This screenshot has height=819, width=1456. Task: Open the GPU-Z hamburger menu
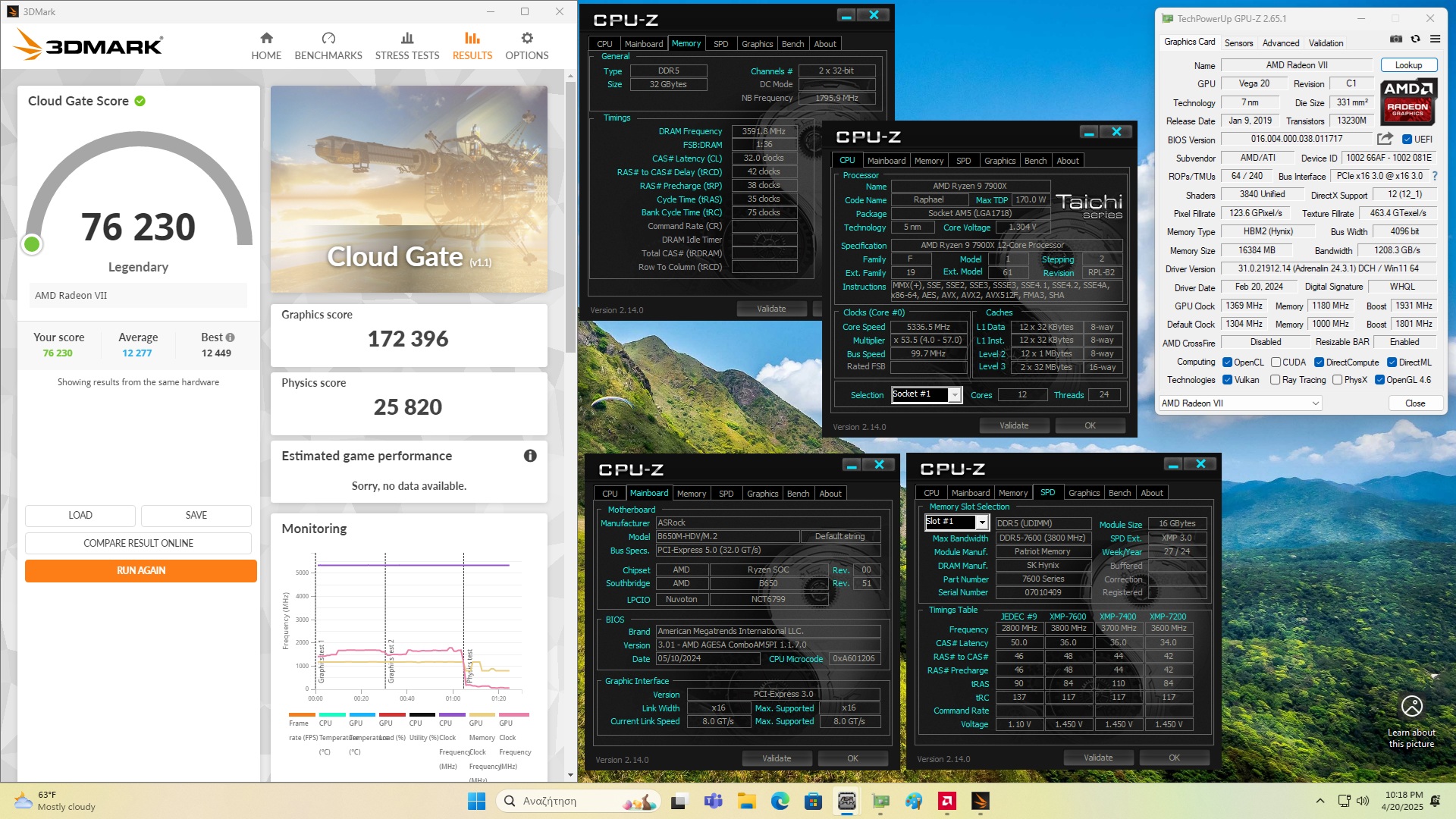[x=1435, y=39]
